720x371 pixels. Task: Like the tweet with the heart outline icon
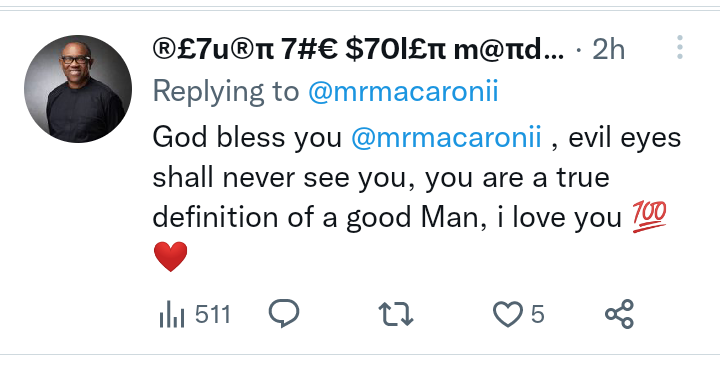click(508, 315)
